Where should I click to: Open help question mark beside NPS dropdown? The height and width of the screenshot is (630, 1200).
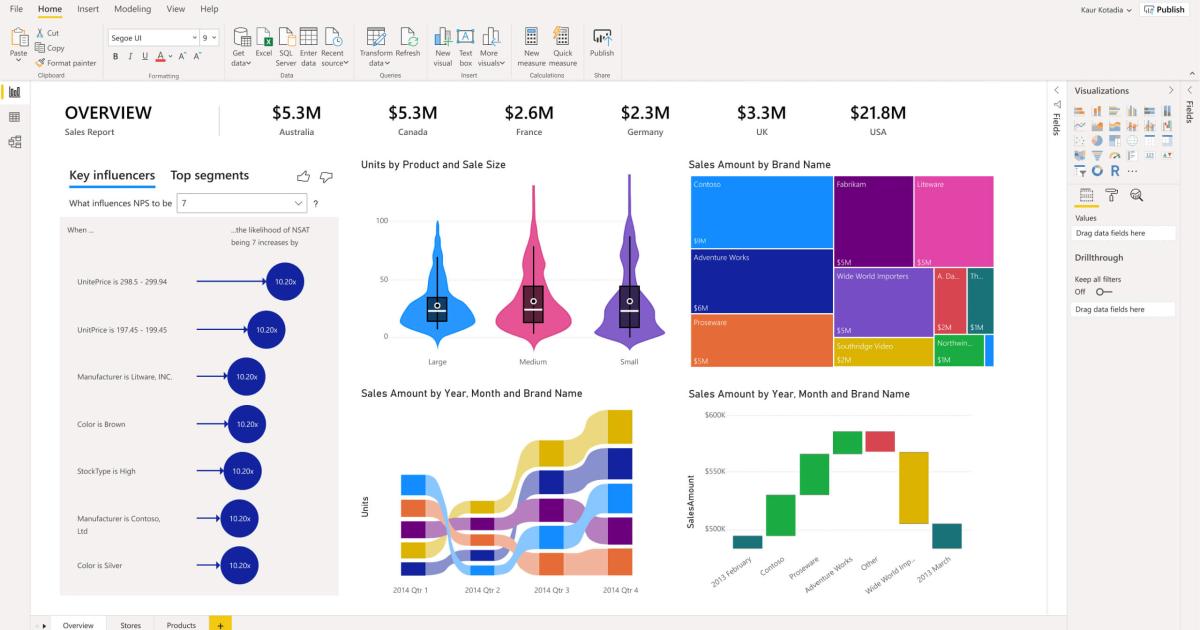click(316, 203)
